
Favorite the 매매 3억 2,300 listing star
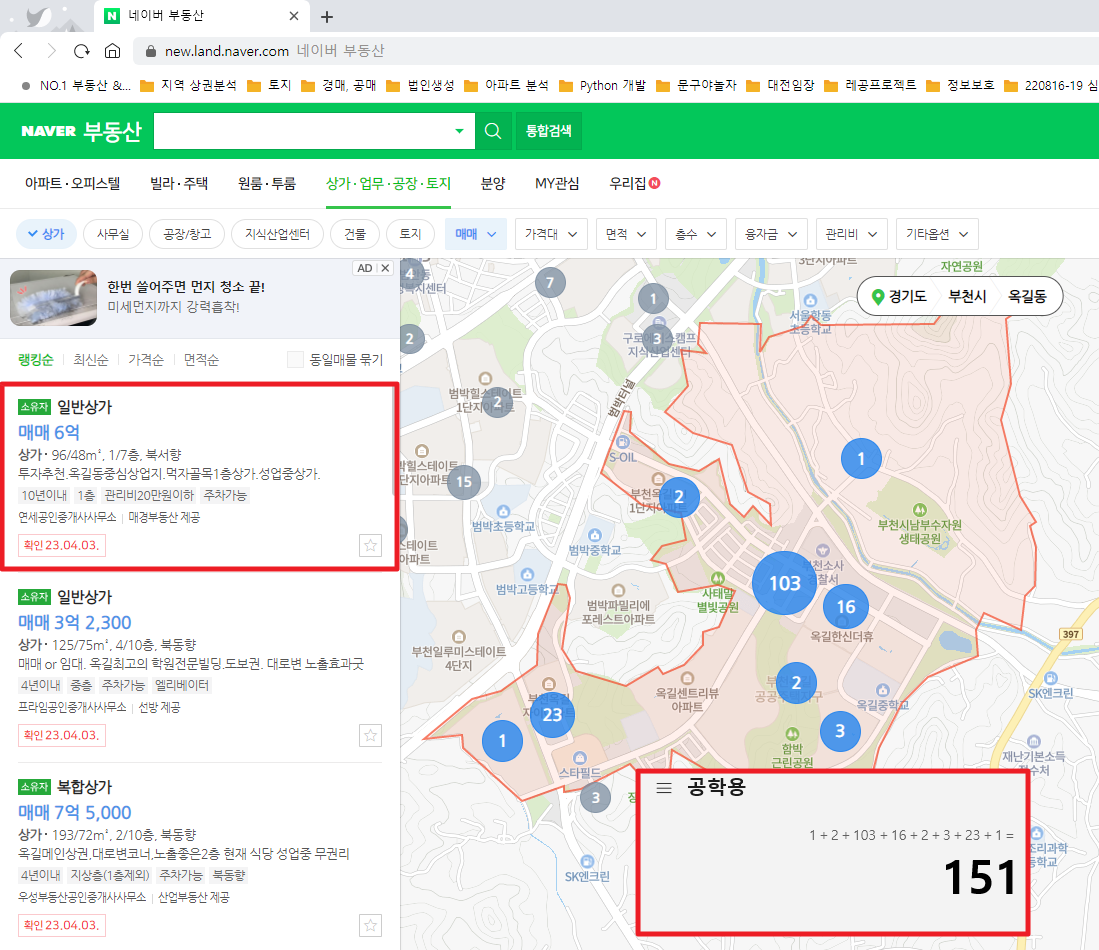(x=370, y=735)
